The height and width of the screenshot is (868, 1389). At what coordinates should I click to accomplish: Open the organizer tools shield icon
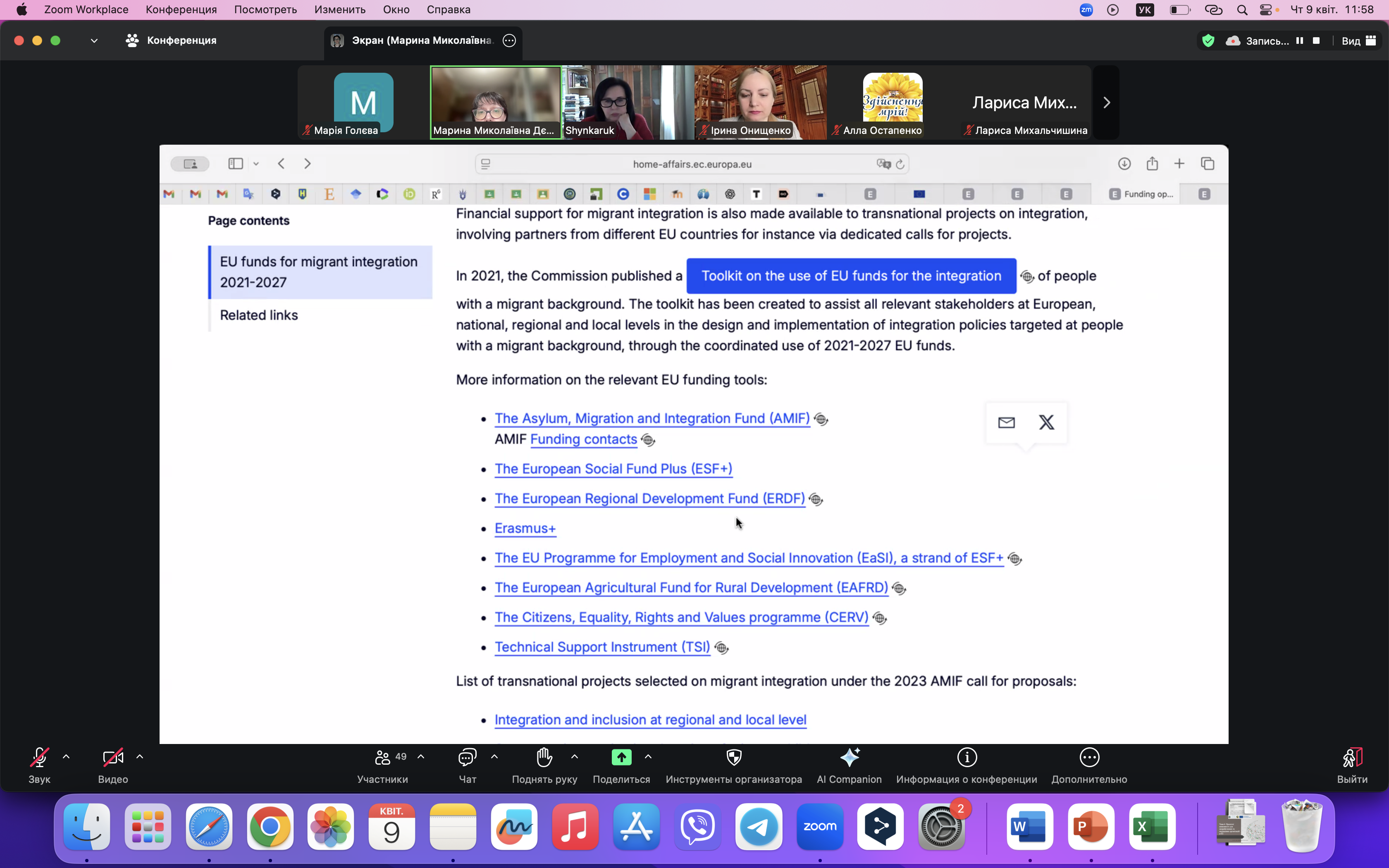click(733, 758)
